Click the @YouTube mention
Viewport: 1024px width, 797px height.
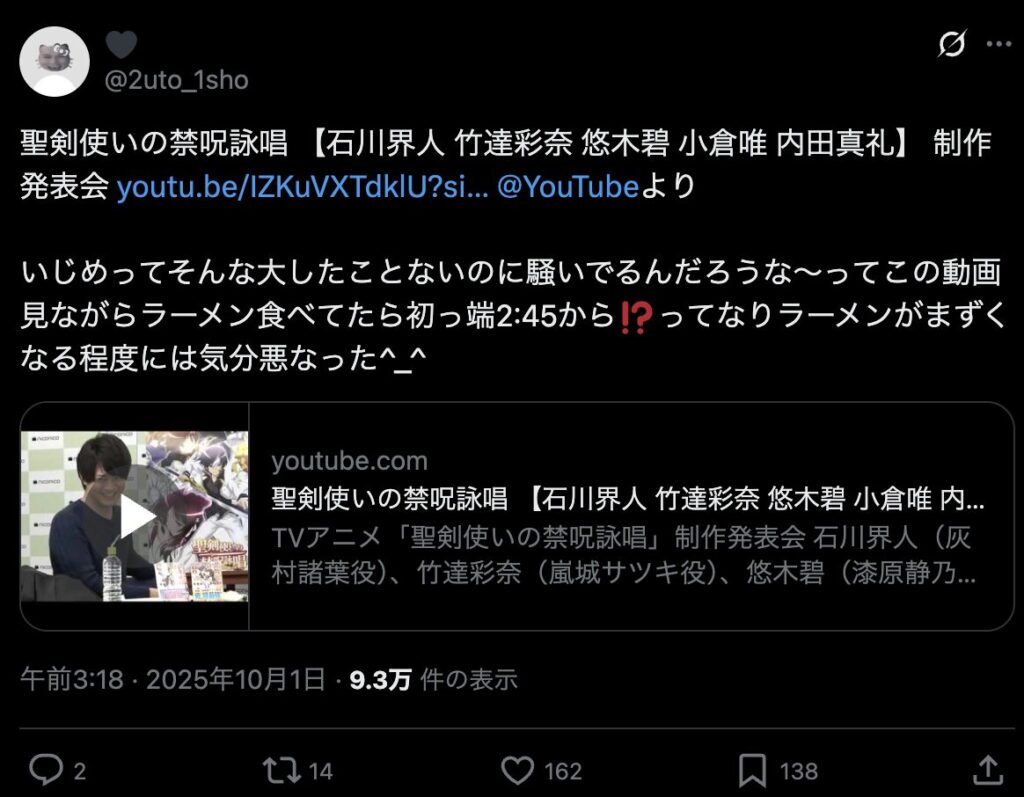(568, 187)
